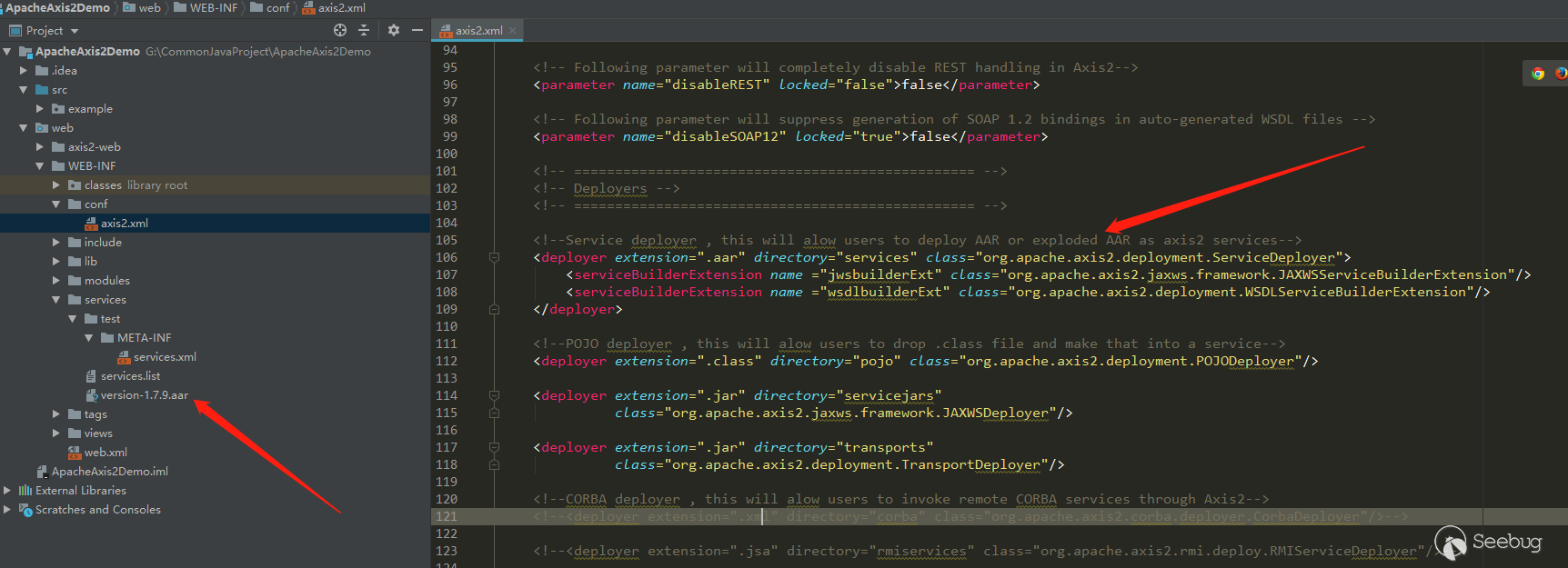Screen dimensions: 1568x568
Task: Open the Project view dropdown
Action: (x=75, y=31)
